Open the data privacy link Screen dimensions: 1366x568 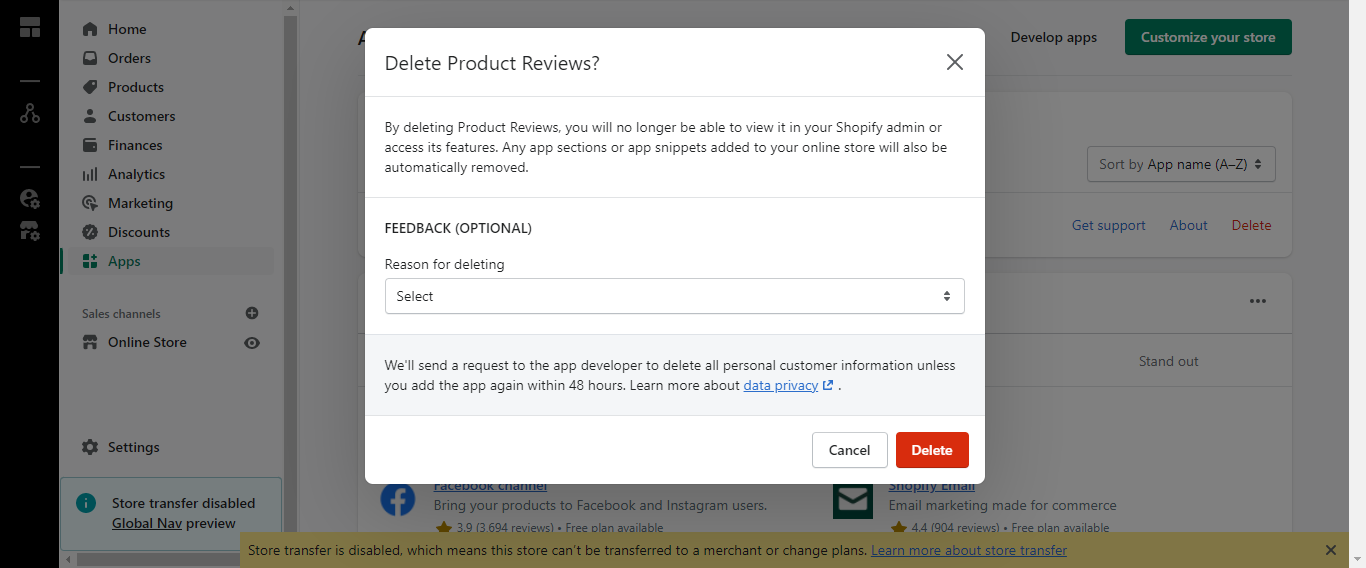[x=788, y=385]
